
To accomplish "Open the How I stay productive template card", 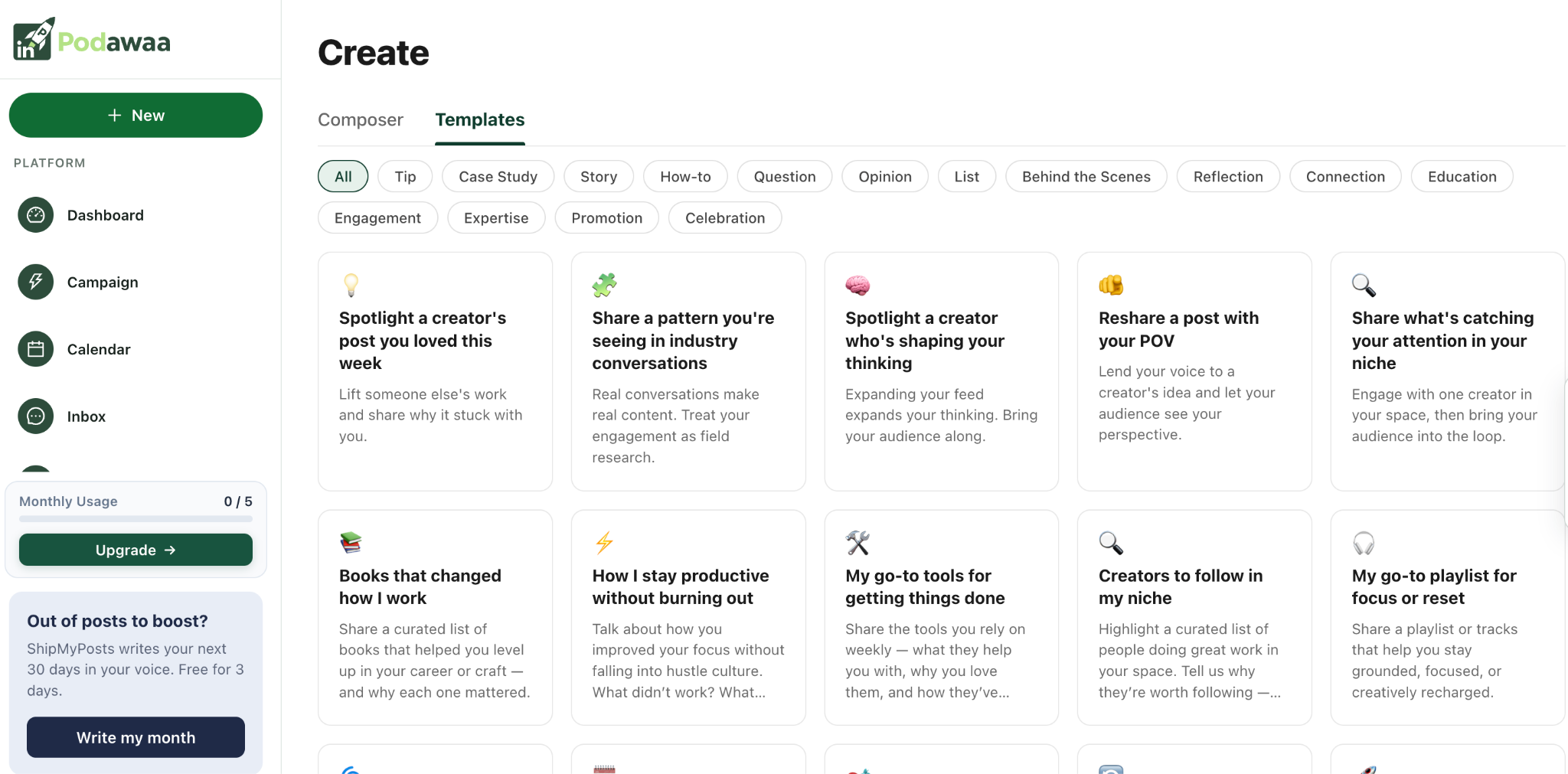I will click(688, 617).
